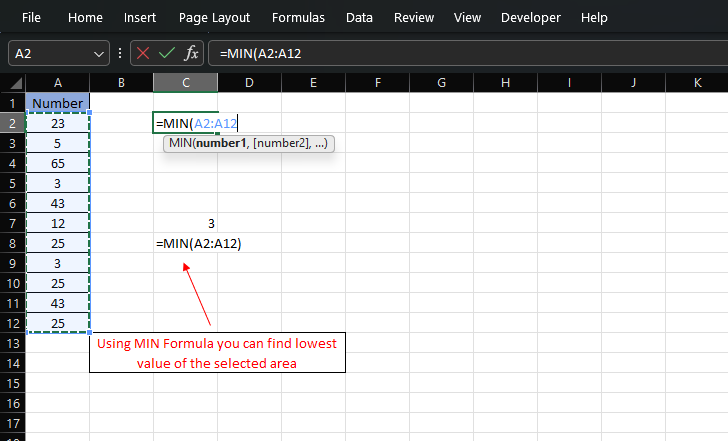Select cell A4 containing 65
This screenshot has height=441, width=728.
click(x=57, y=164)
